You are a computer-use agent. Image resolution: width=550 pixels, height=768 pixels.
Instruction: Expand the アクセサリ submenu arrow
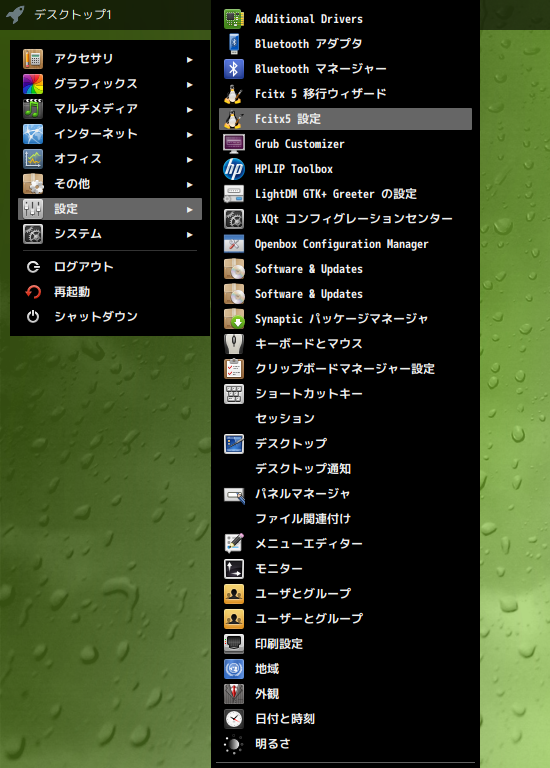coord(190,59)
